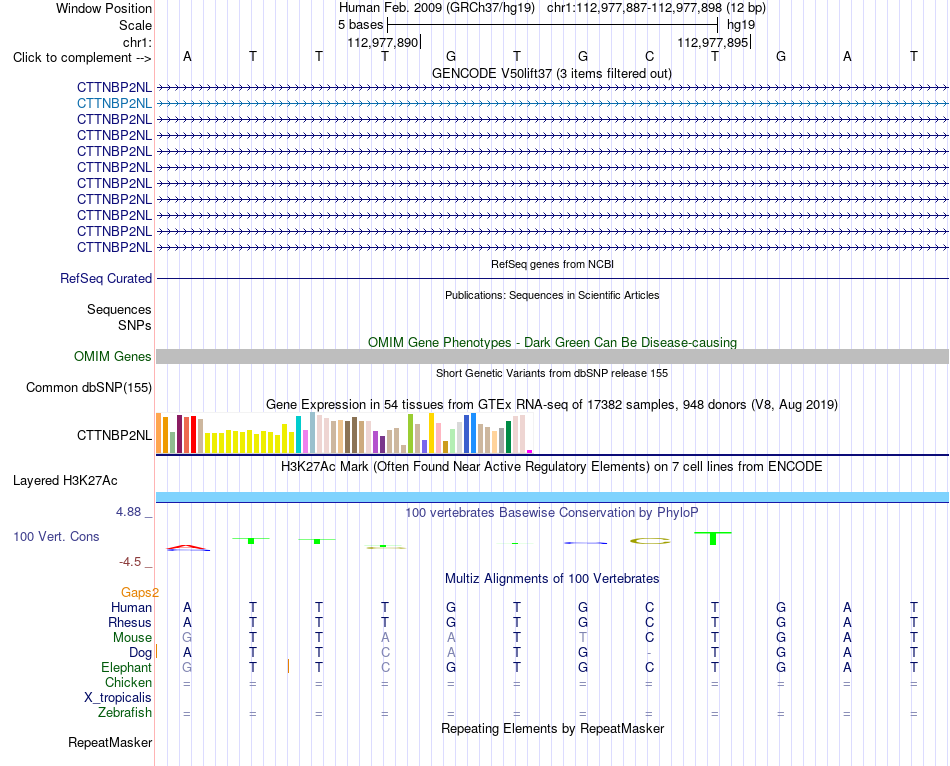
Task: Select the X_tropicalis species label
Action: click(118, 698)
